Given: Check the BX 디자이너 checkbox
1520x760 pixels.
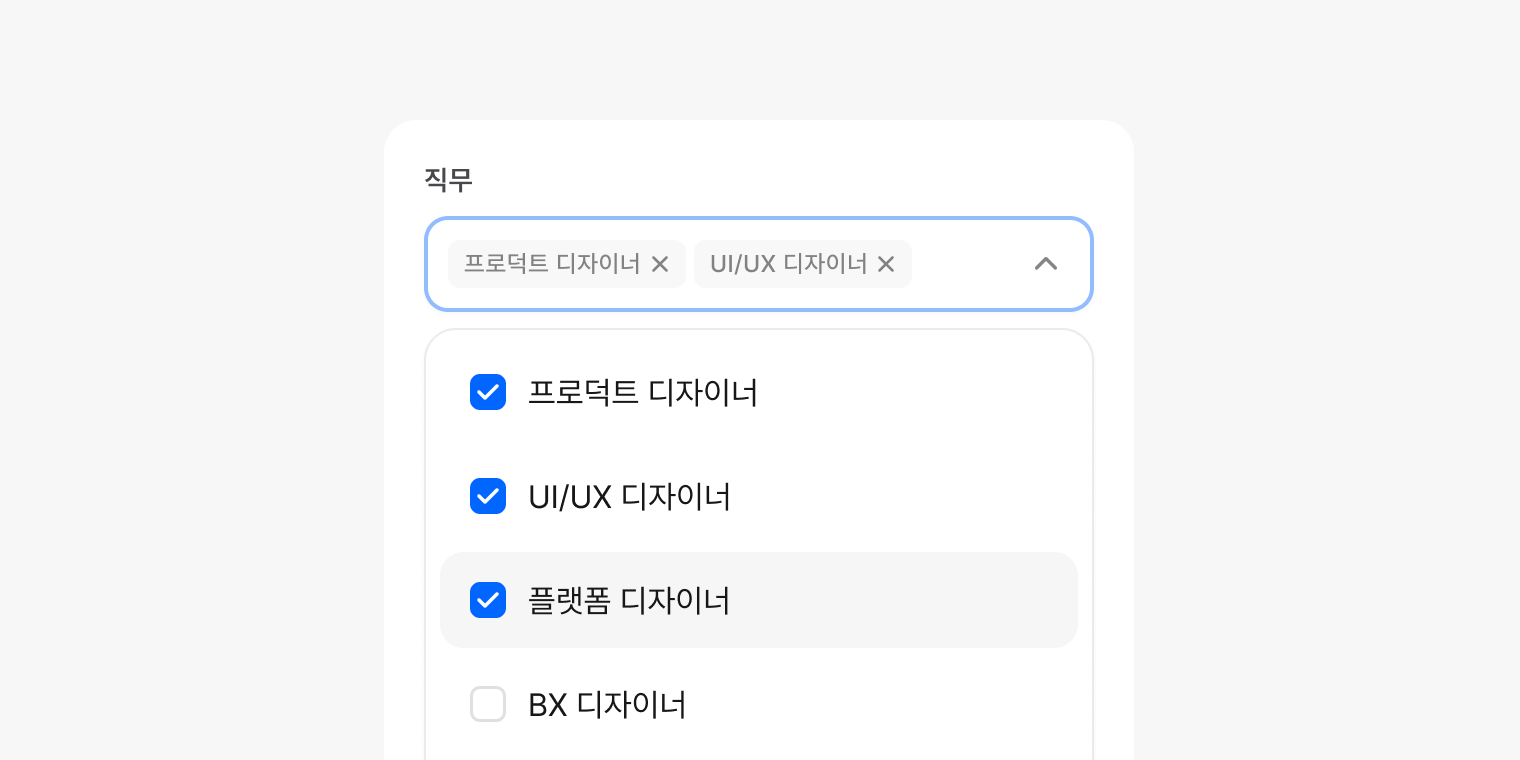Looking at the screenshot, I should 488,704.
